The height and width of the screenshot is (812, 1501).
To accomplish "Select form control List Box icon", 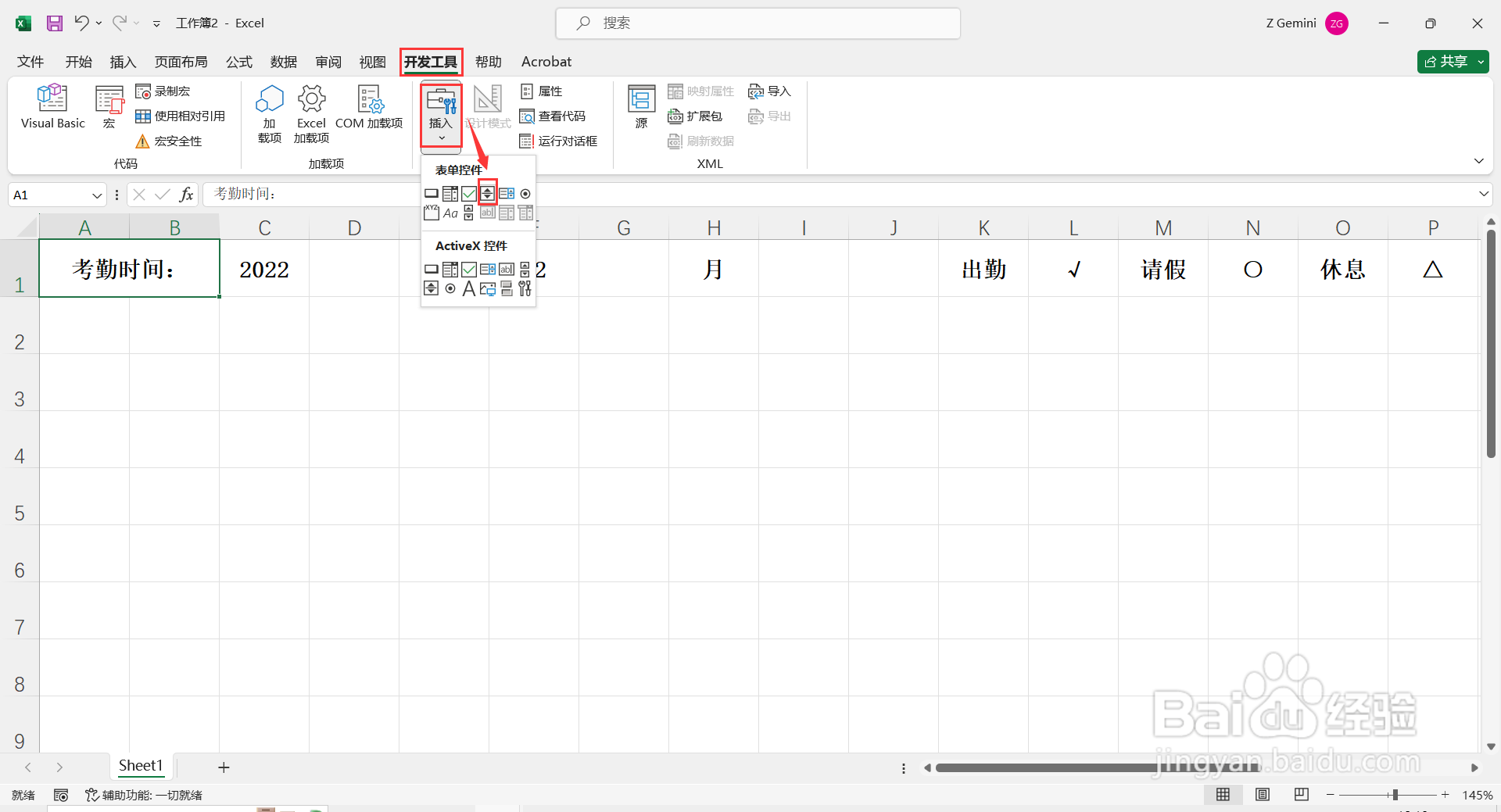I will click(x=507, y=193).
